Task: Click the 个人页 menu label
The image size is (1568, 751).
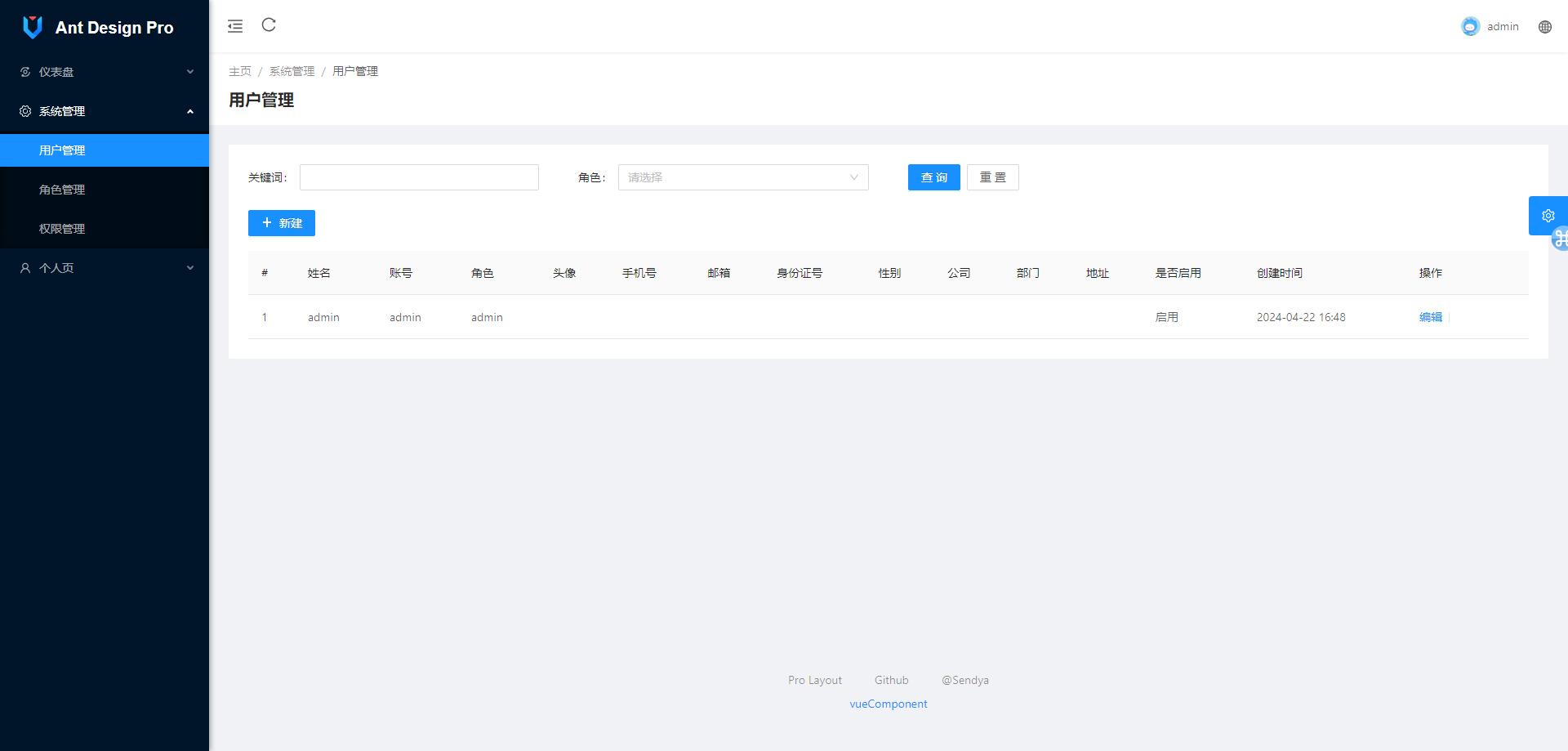Action: click(56, 268)
